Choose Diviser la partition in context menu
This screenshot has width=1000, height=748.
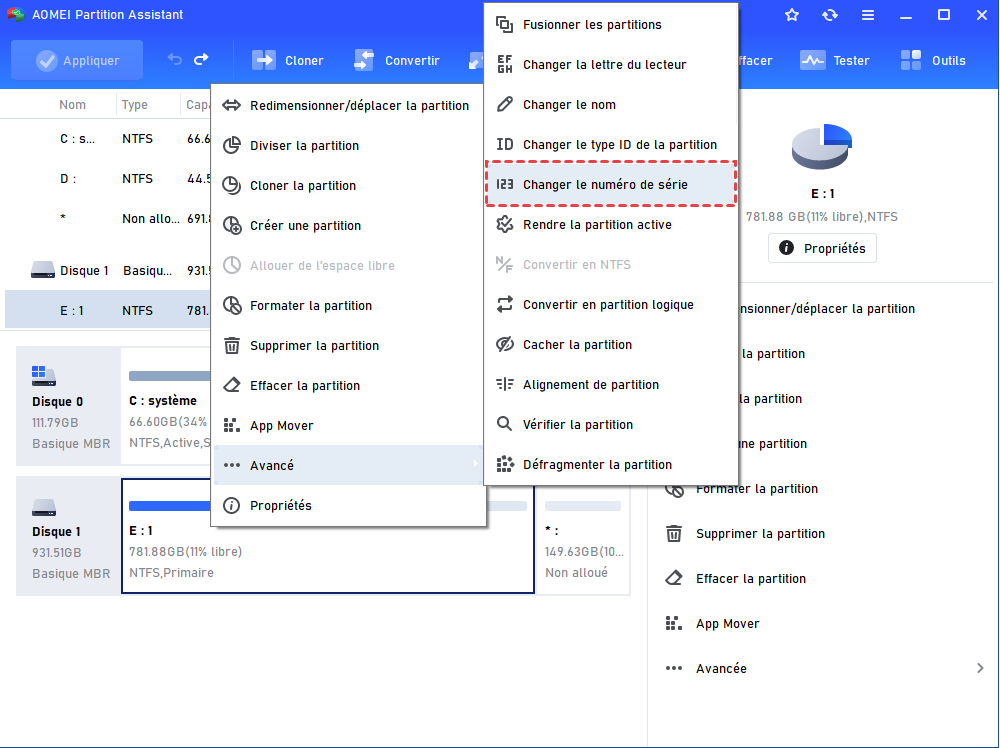point(348,146)
